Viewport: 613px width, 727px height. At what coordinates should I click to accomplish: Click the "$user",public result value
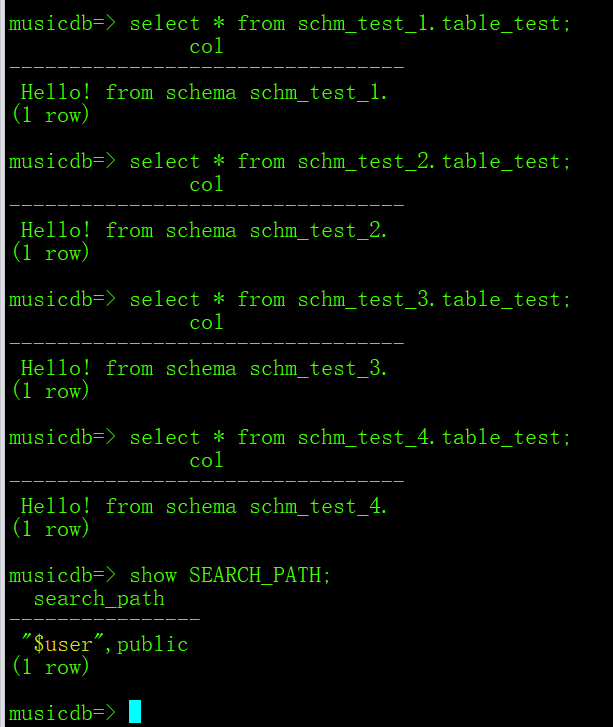point(105,645)
